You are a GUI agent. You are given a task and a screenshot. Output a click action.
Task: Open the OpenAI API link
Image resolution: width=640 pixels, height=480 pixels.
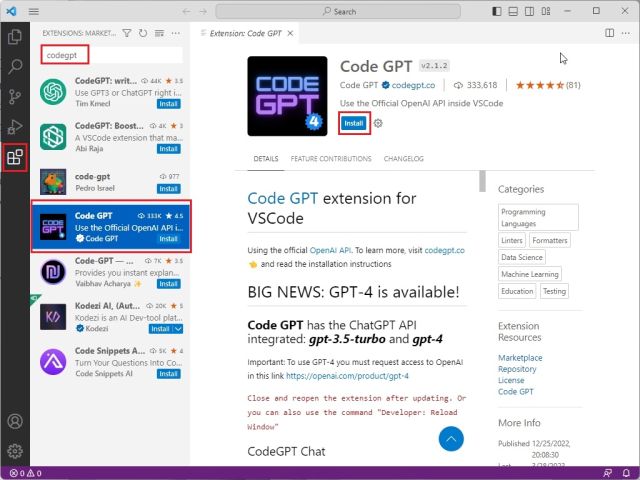click(330, 250)
